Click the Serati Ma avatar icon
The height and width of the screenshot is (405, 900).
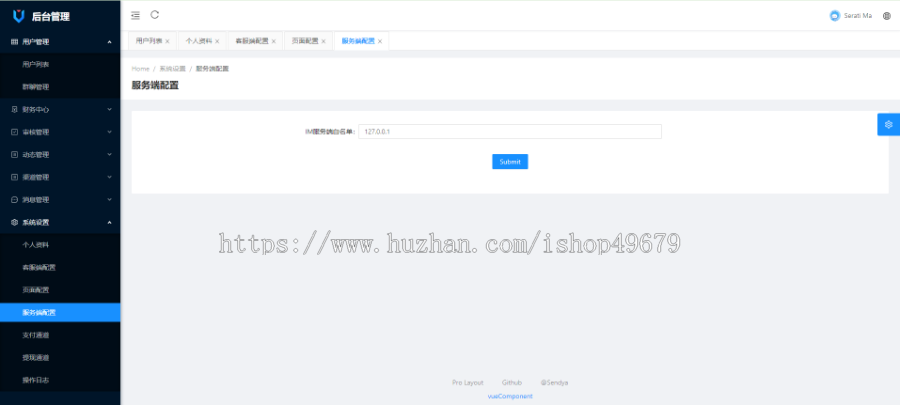point(835,16)
